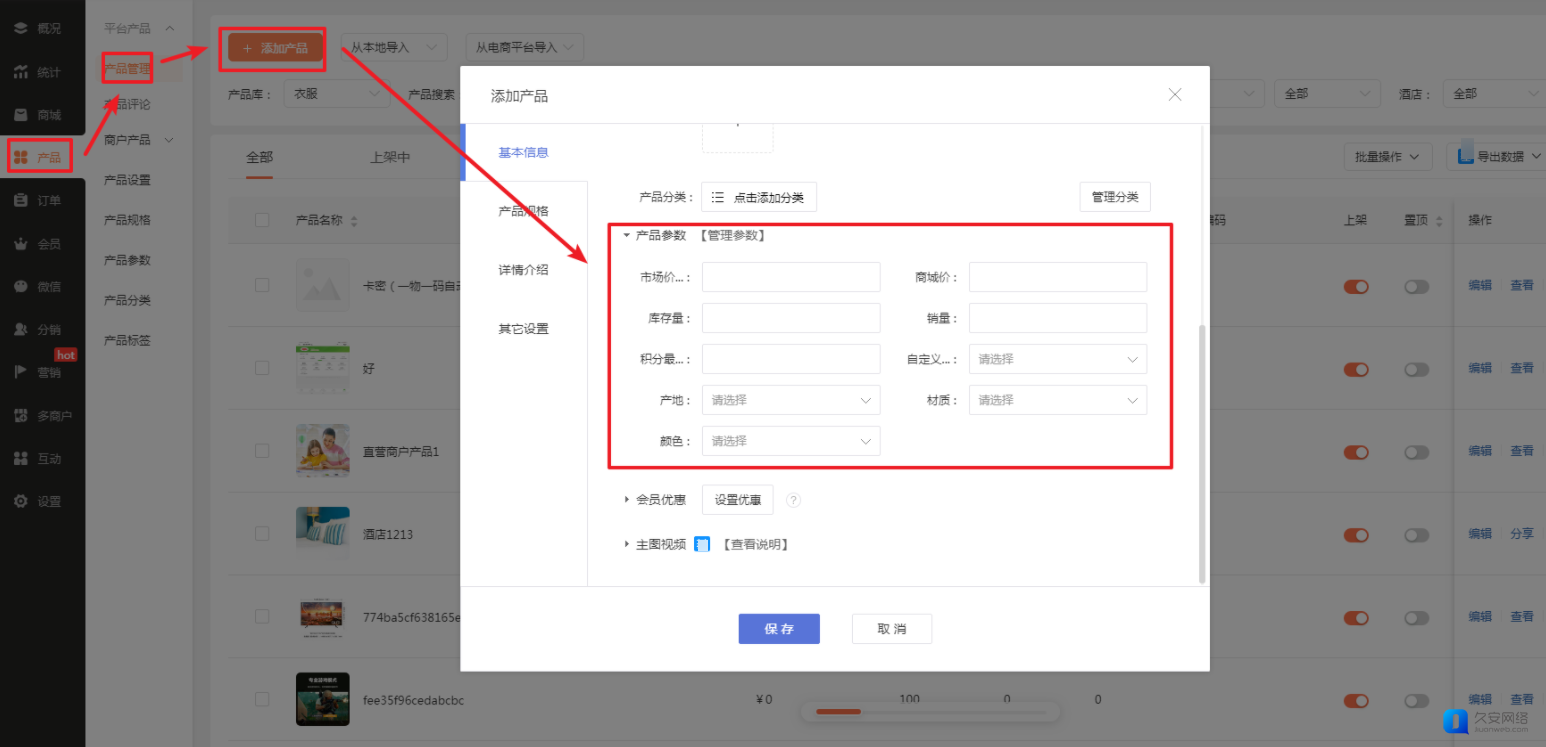The image size is (1546, 747).
Task: Check the checkbox for 直营商户产品1 row
Action: click(x=262, y=451)
